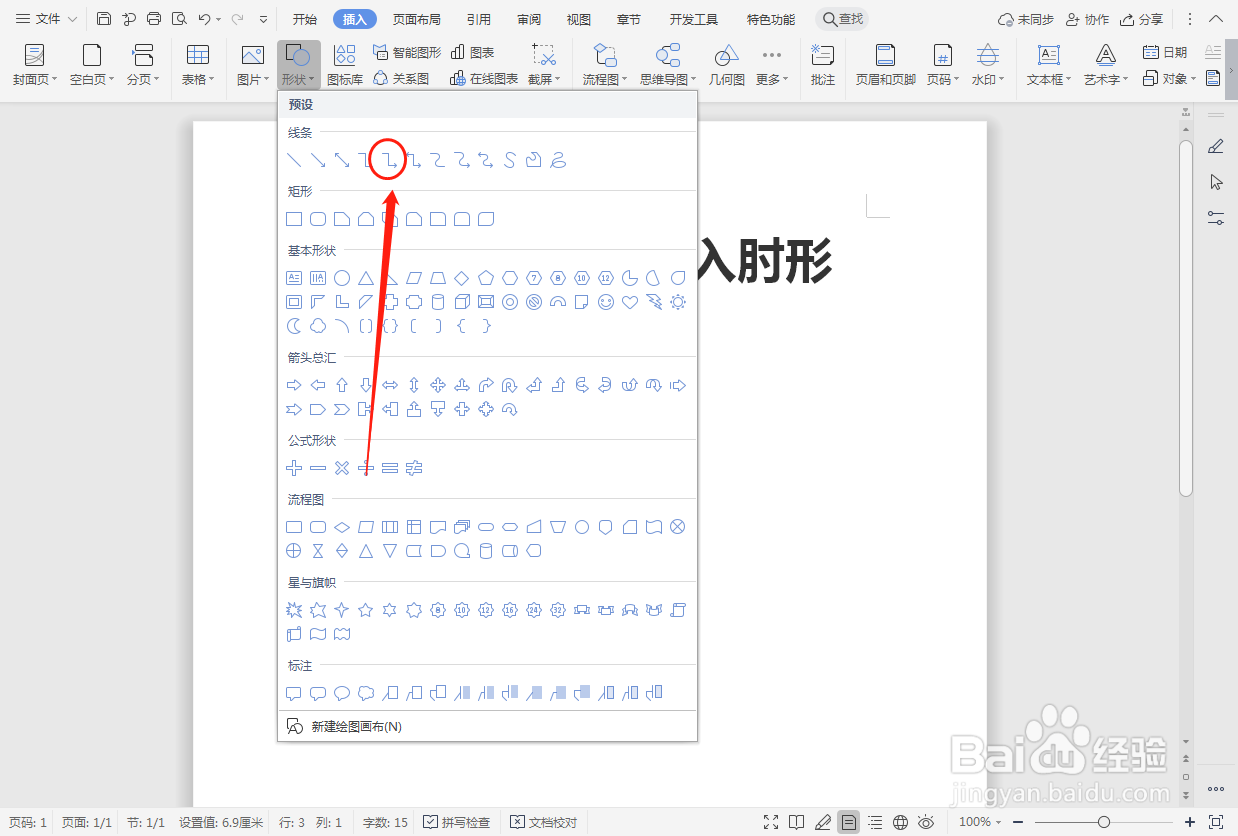The image size is (1238, 836).
Task: Select the sun basic shape
Action: pyautogui.click(x=678, y=302)
